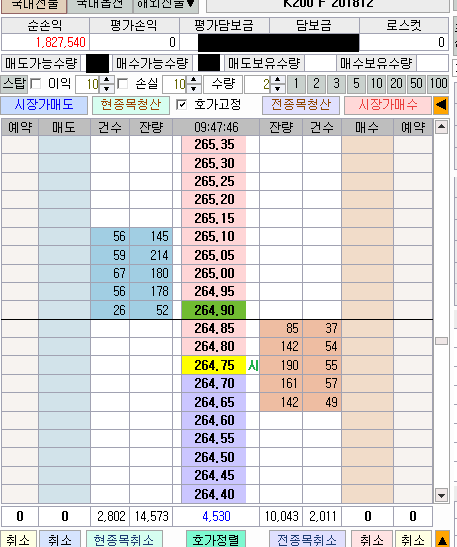Viewport: 457px width, 547px height.
Task: Click the 호가정렬 button
Action: 216,540
